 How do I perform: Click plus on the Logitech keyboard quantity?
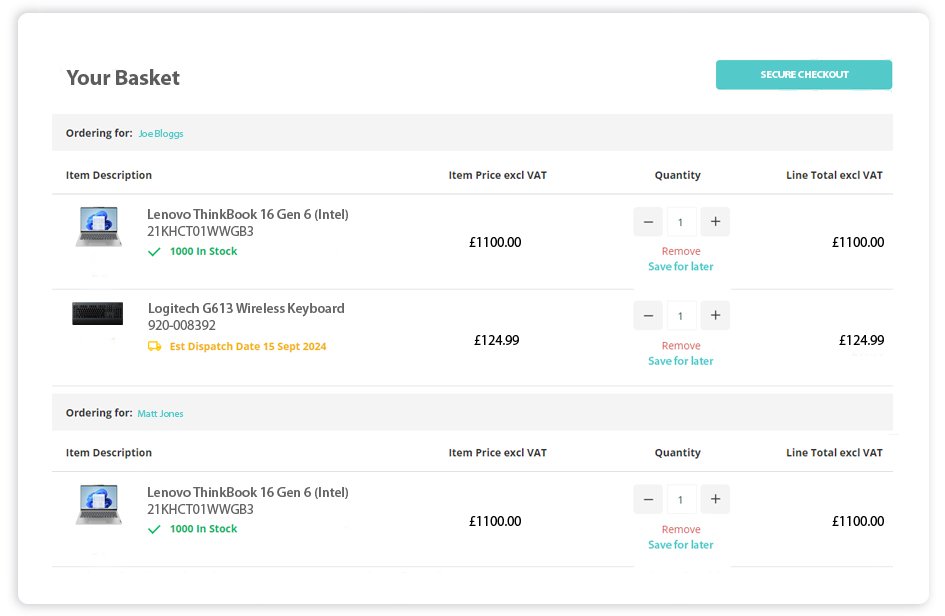(715, 315)
